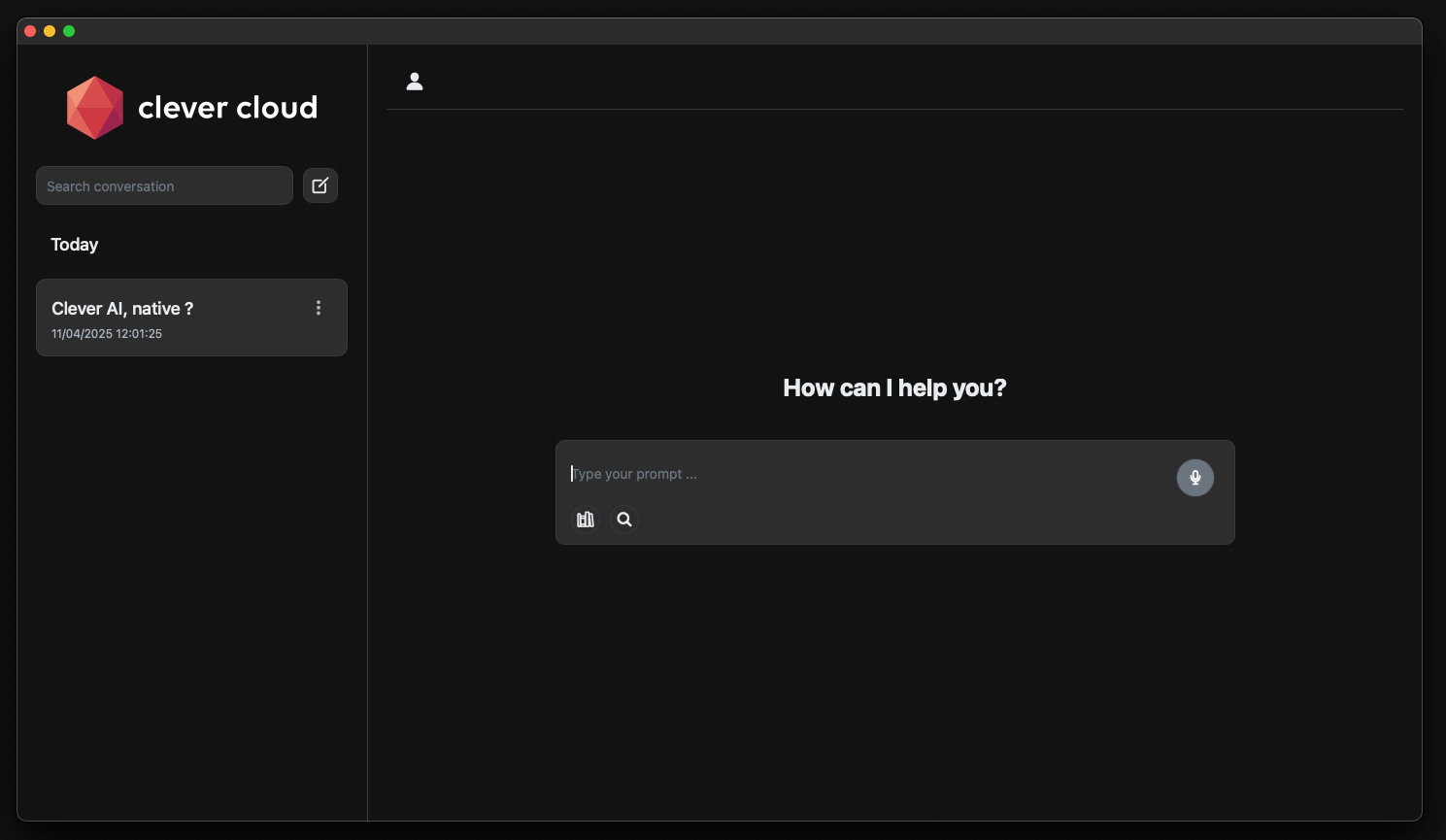Viewport: 1446px width, 840px height.
Task: Focus the Search conversation field
Action: point(164,186)
